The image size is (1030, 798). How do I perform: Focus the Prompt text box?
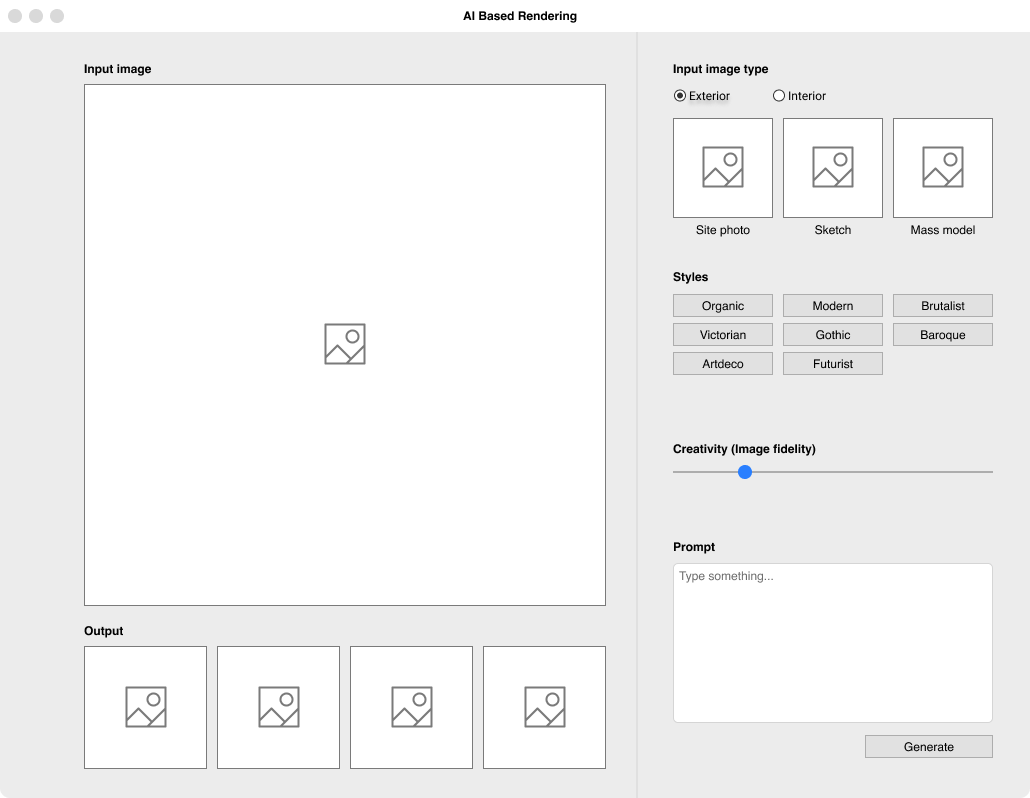tap(833, 643)
